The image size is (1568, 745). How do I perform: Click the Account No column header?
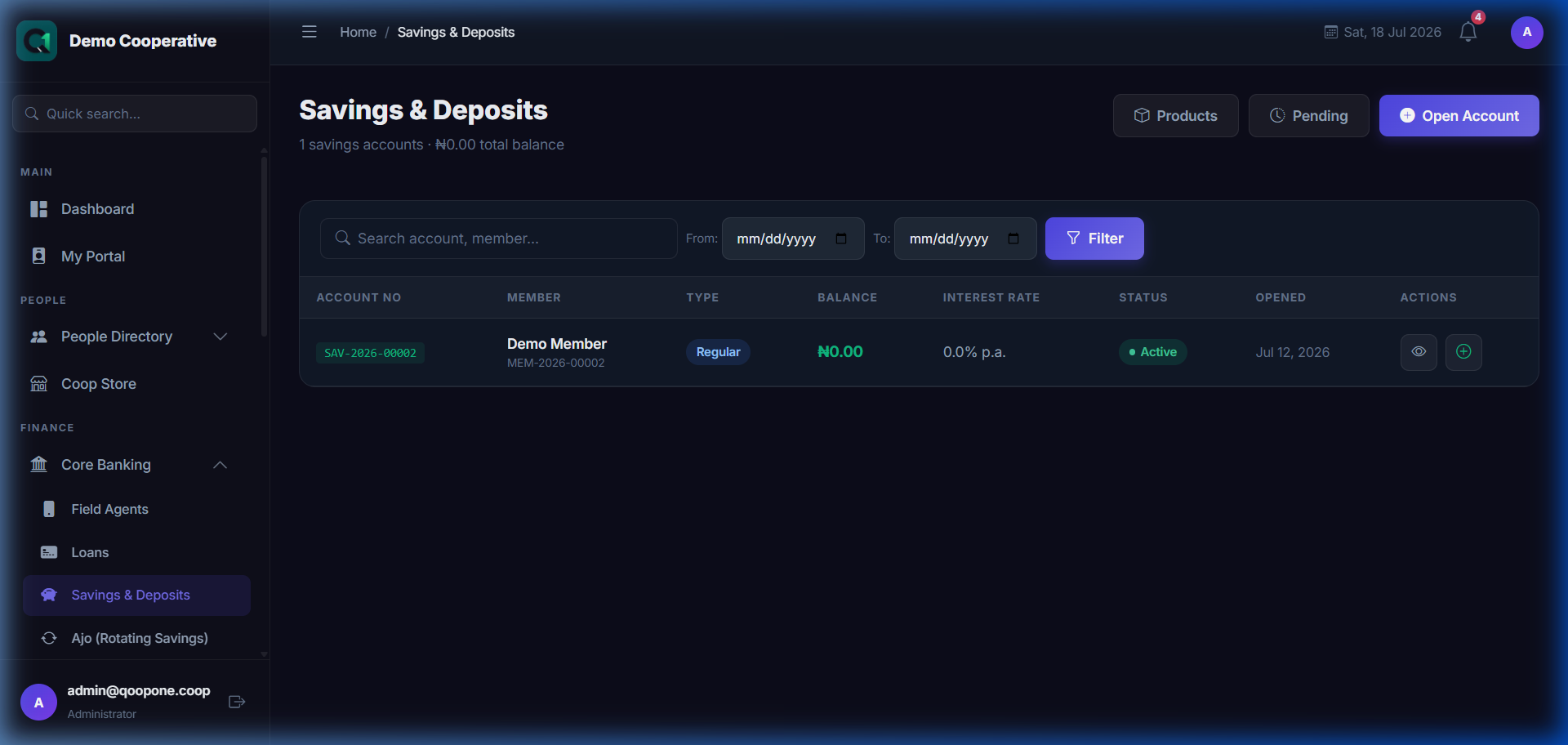point(359,297)
